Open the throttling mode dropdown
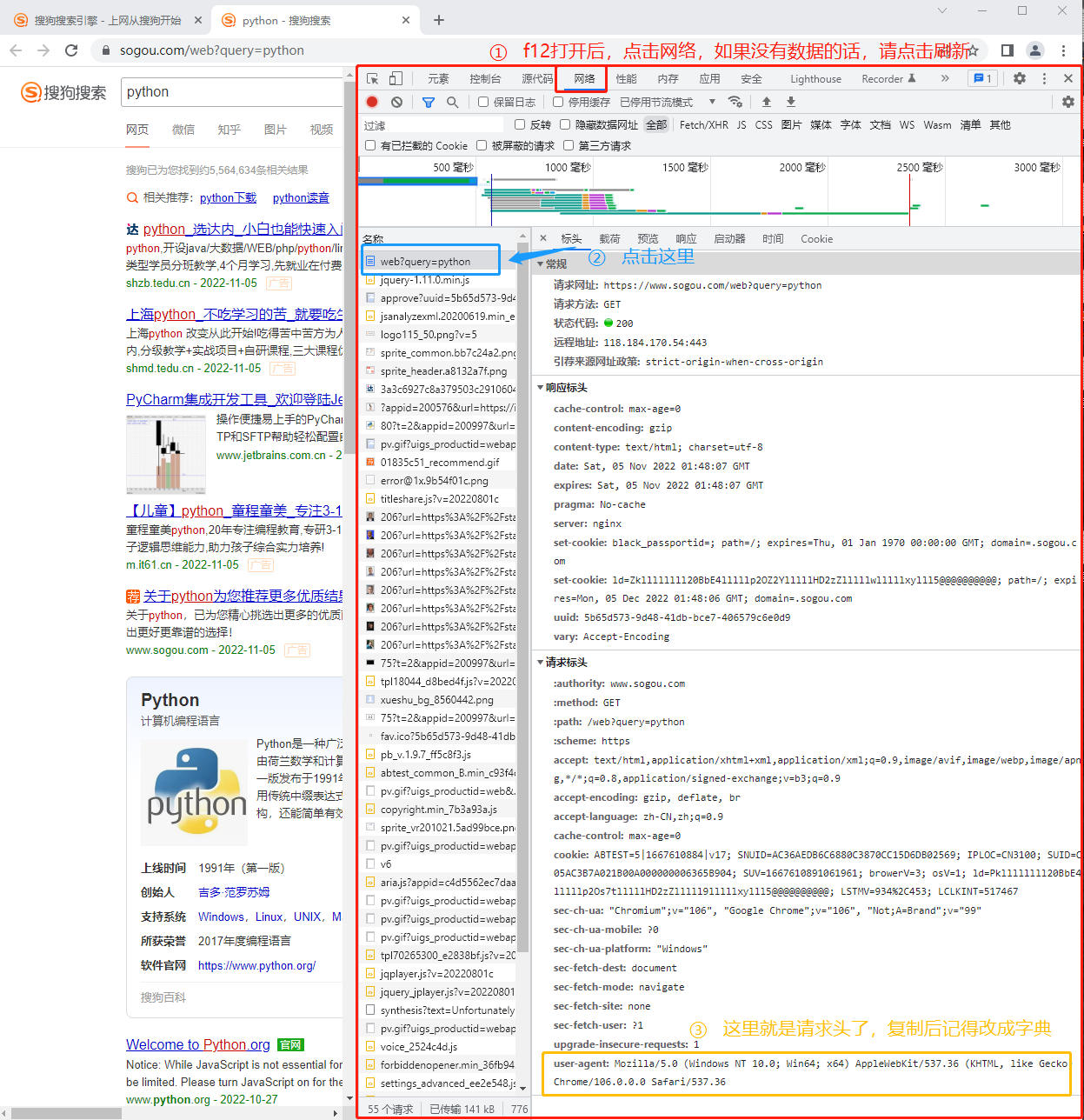1084x1120 pixels. point(667,102)
